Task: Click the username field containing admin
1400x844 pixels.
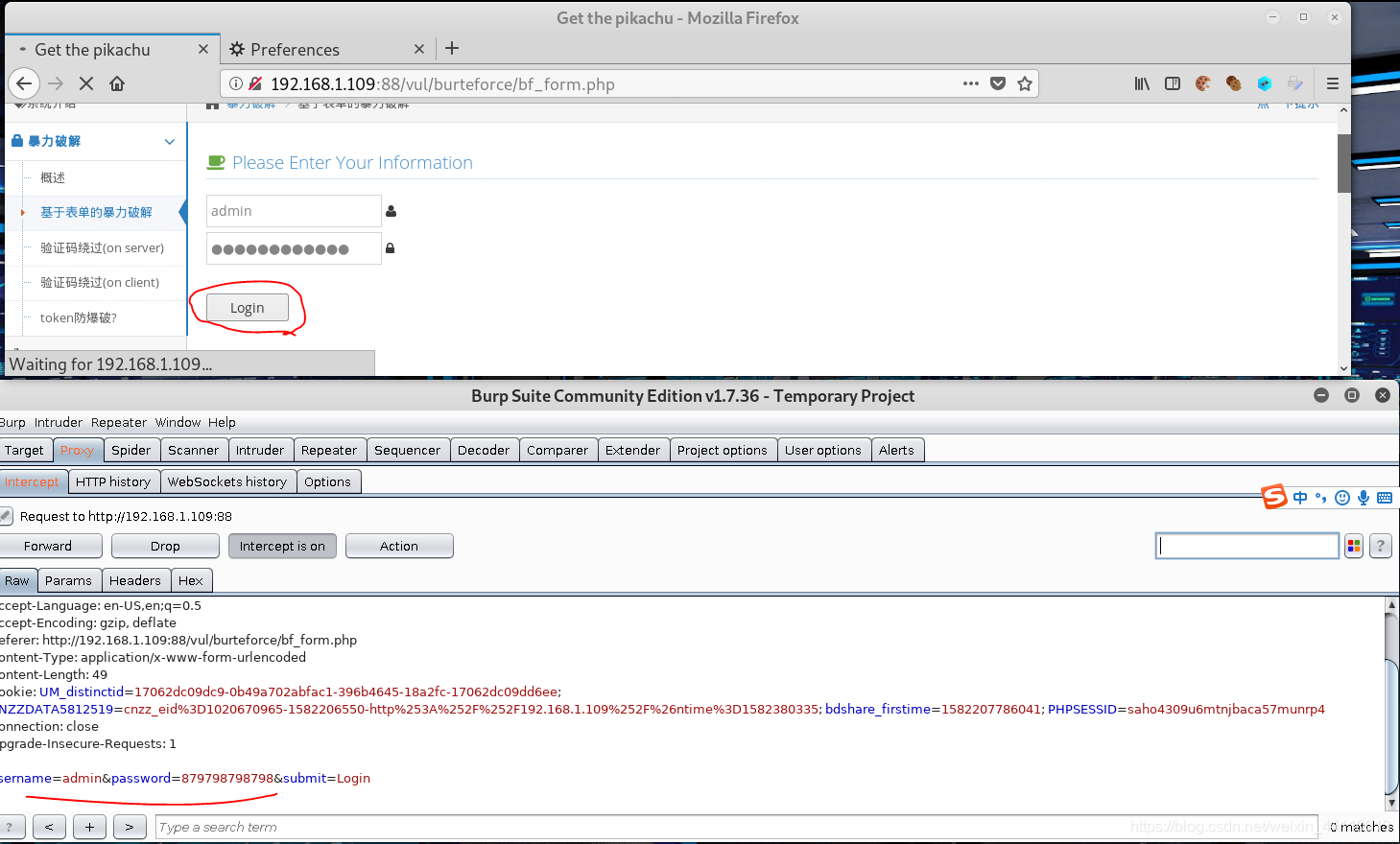Action: [x=294, y=211]
